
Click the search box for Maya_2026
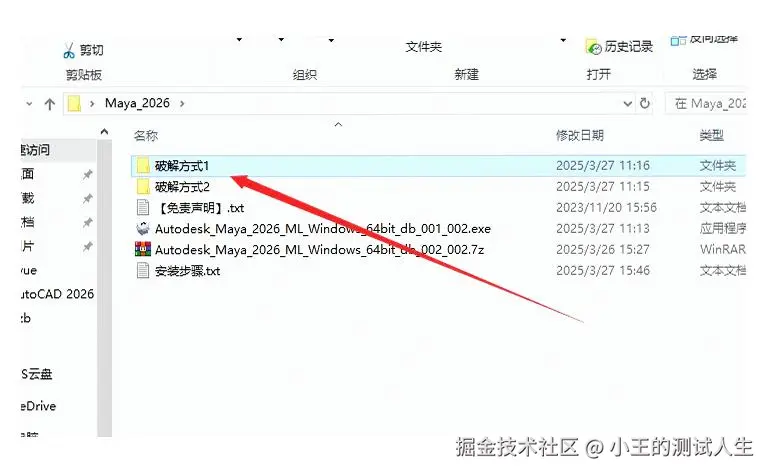click(706, 104)
